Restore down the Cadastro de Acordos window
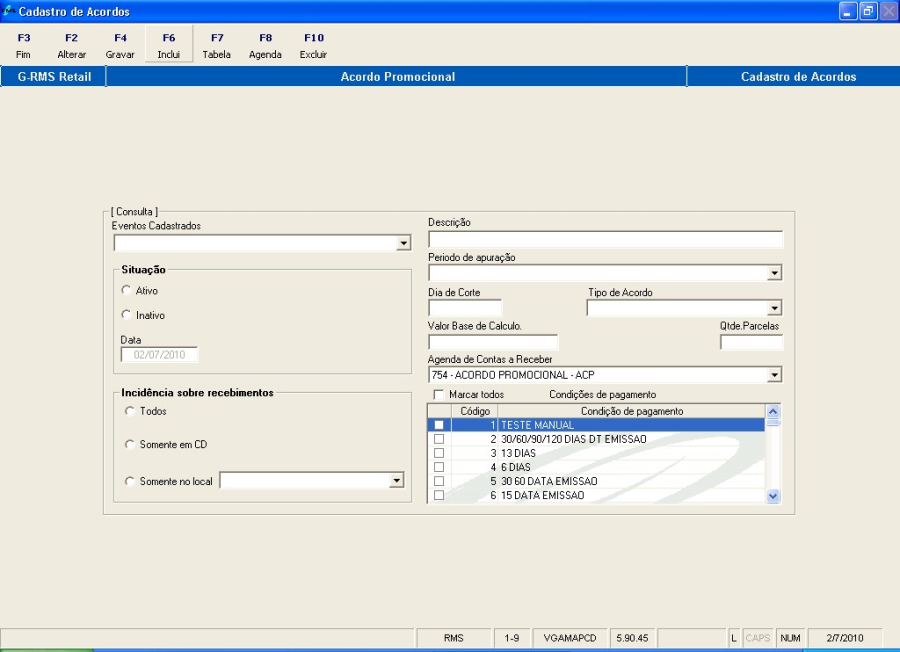 tap(868, 11)
